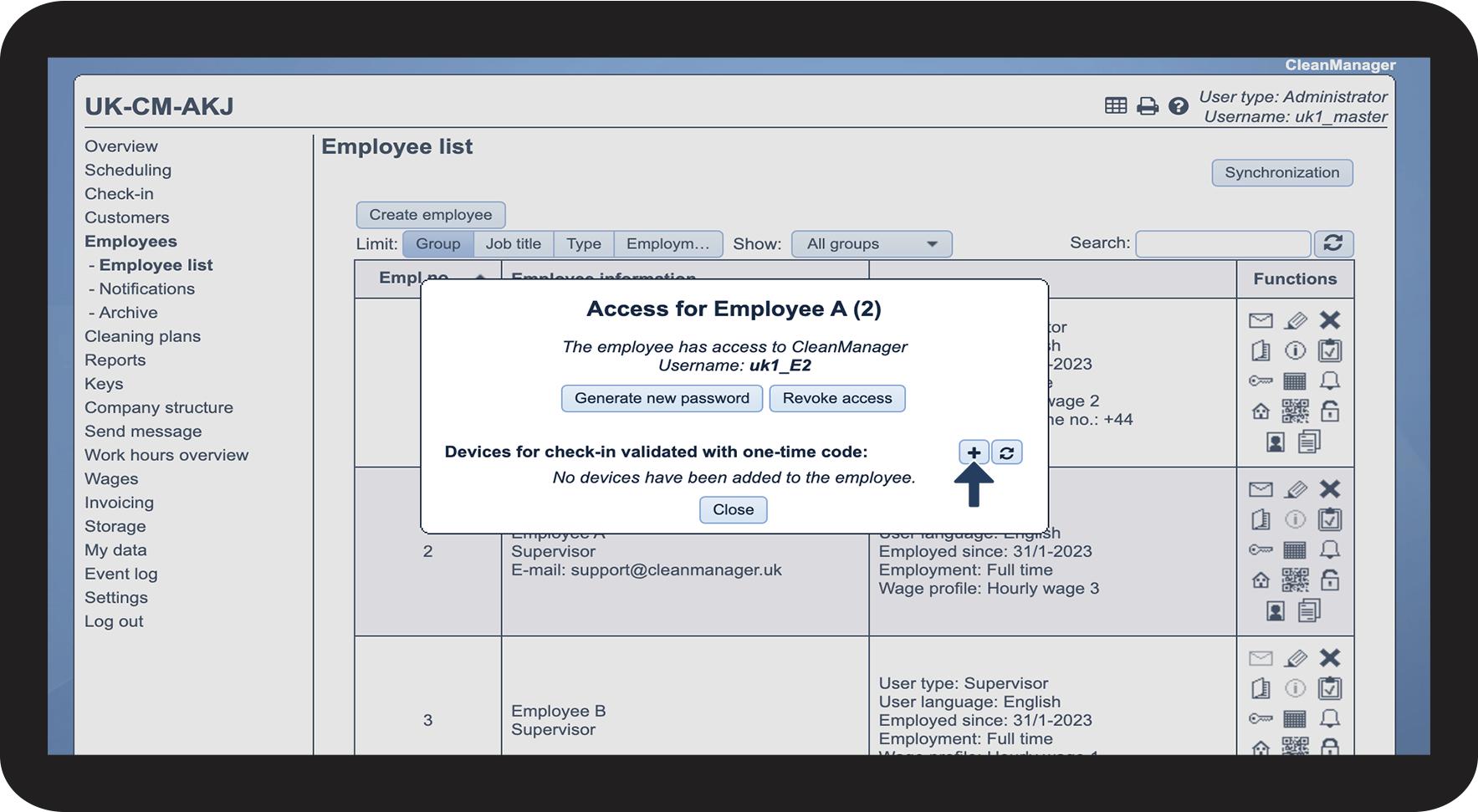
Task: Open the key icon in Employee A row 2
Action: coord(1261,549)
